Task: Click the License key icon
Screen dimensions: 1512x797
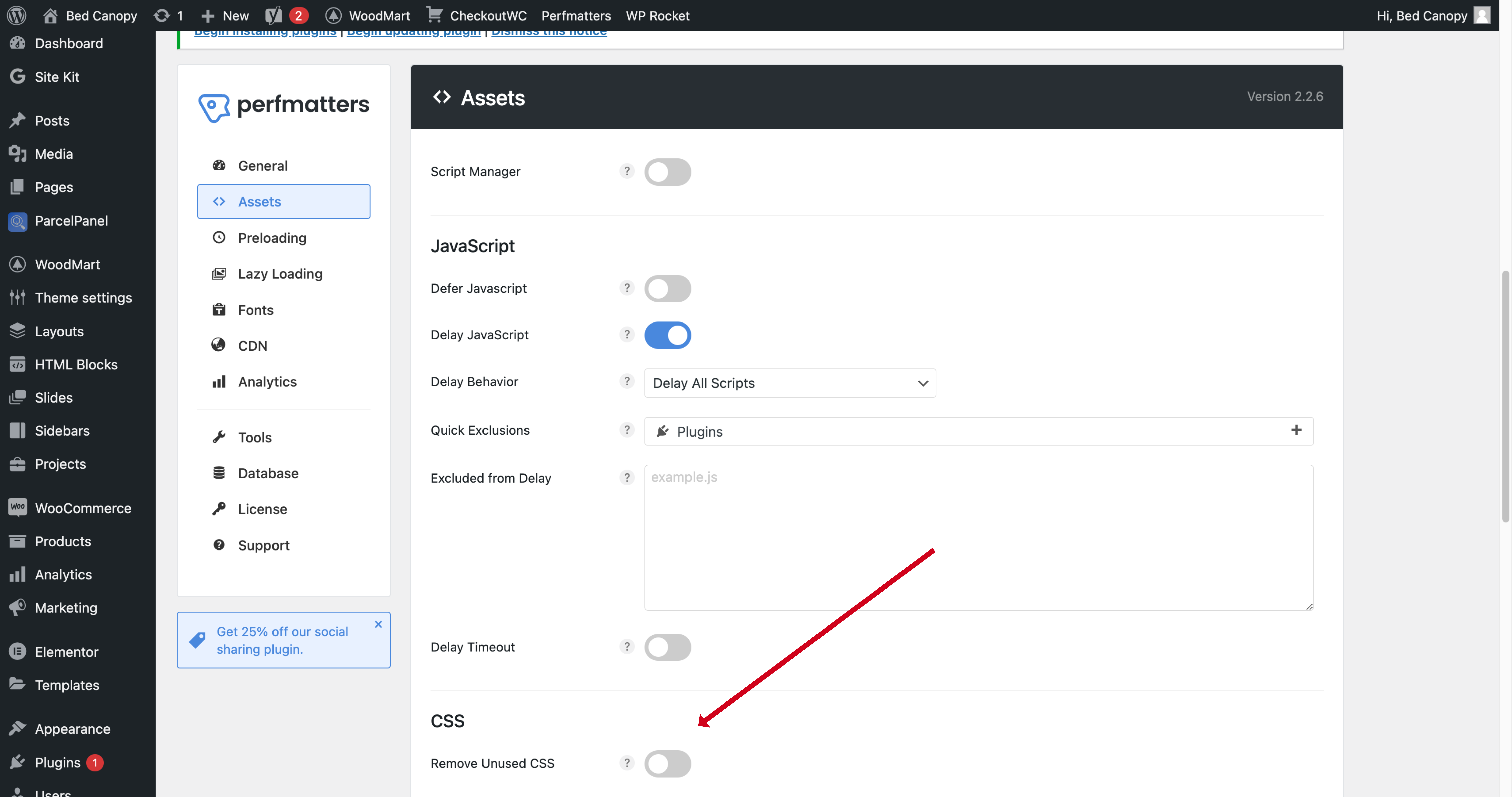Action: click(219, 509)
